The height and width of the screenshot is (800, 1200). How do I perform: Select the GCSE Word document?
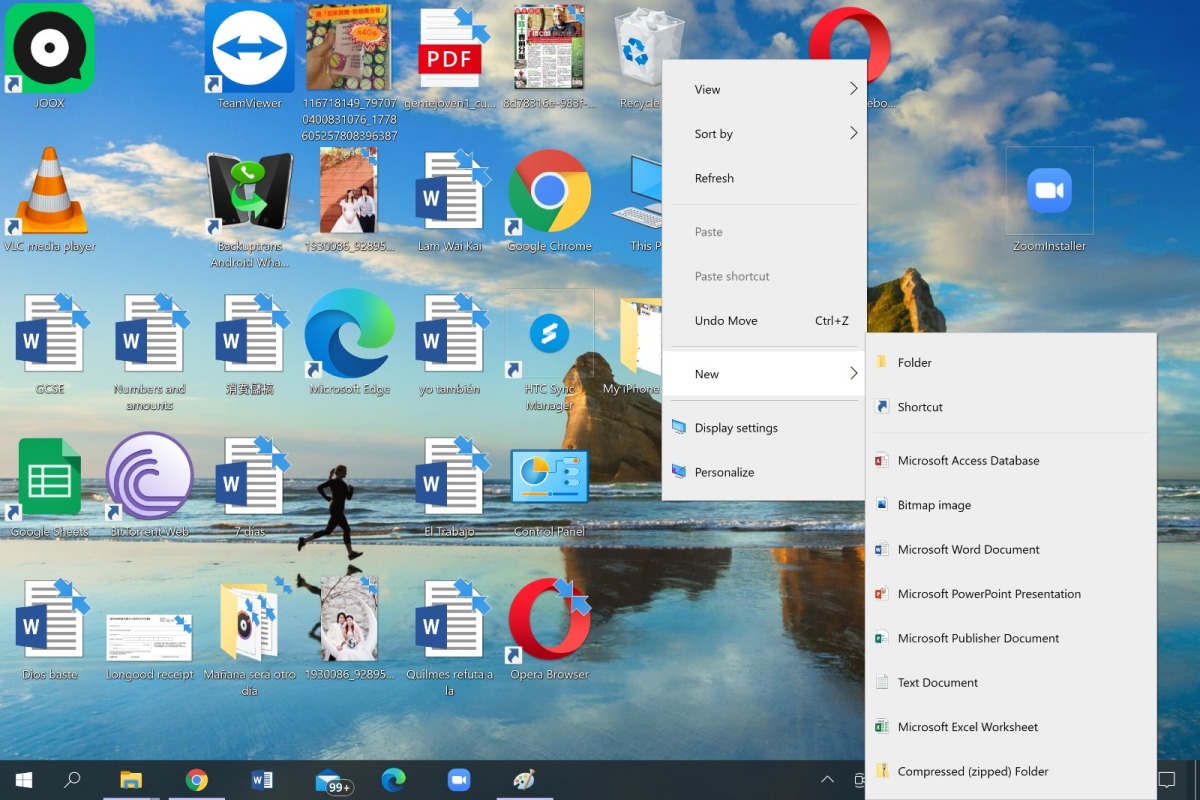click(50, 343)
